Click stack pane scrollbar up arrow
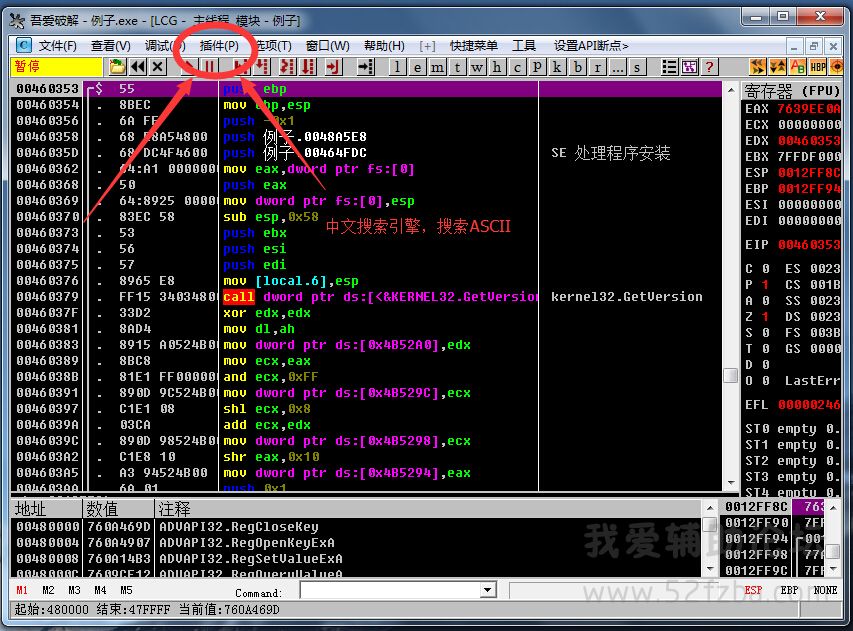 [x=833, y=507]
